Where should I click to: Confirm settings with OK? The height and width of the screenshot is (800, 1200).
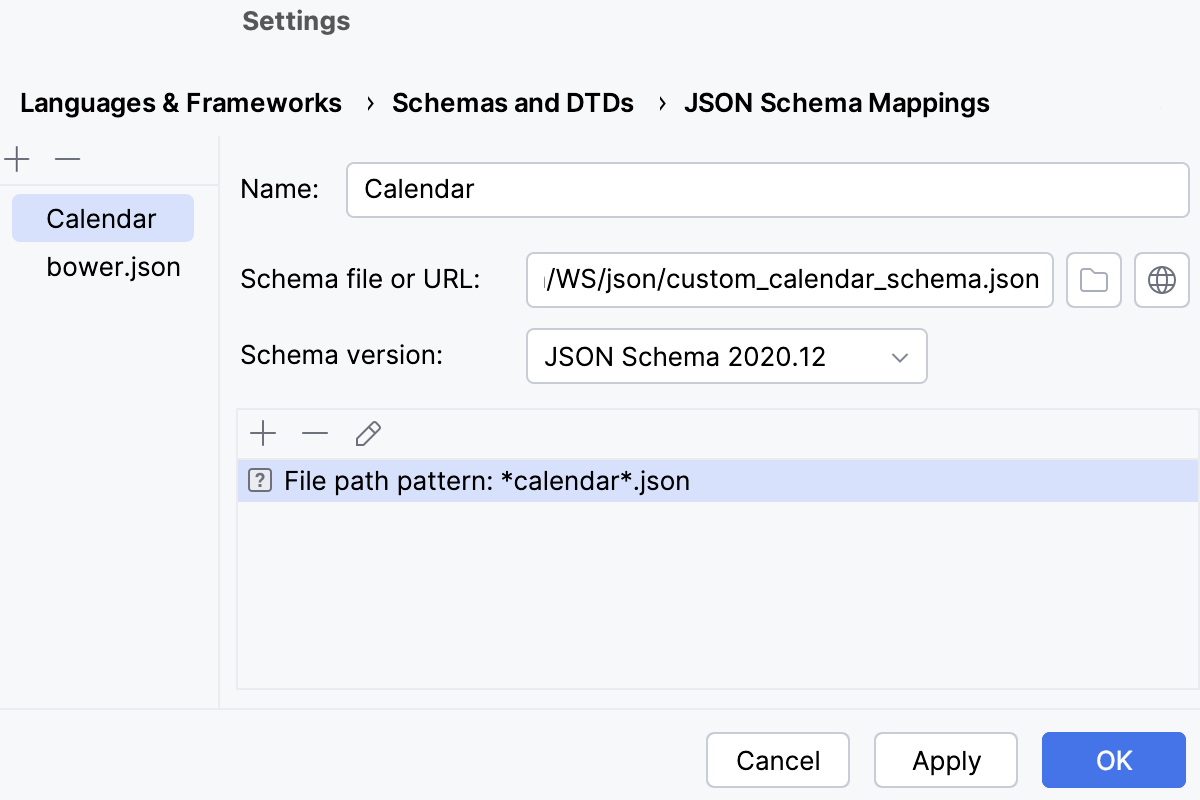click(x=1113, y=760)
